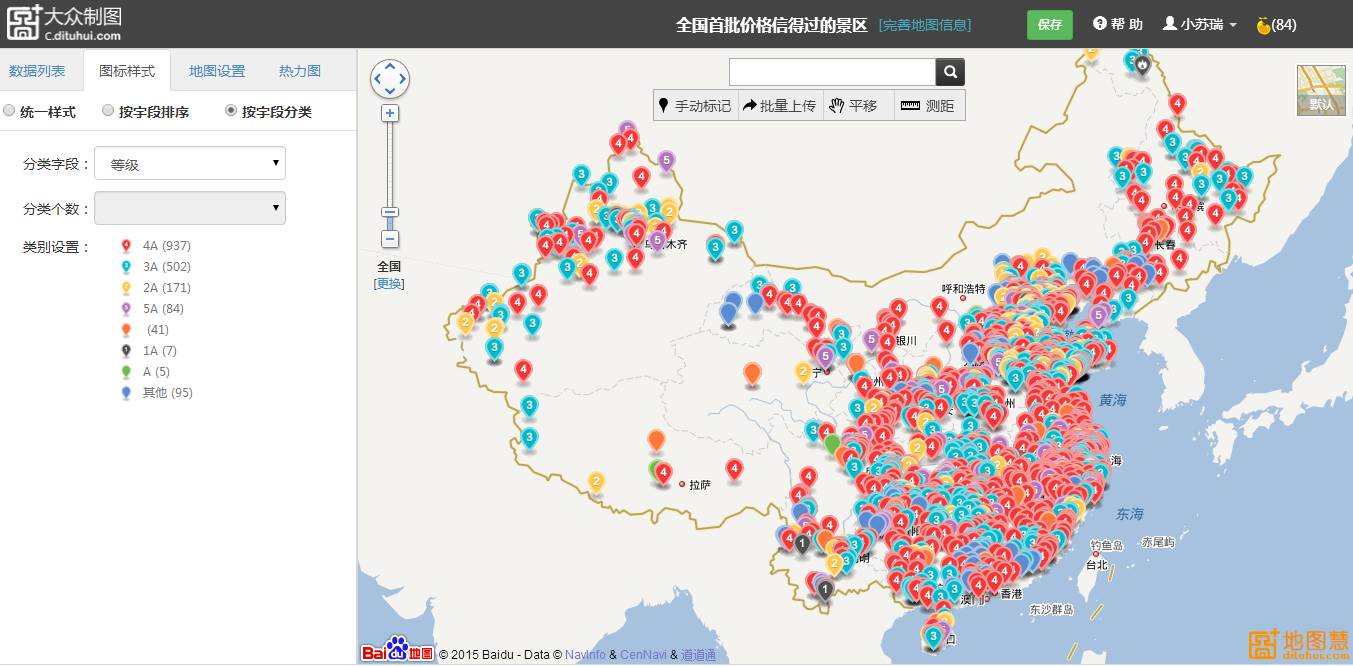Click the 2A (171) category label
This screenshot has height=667, width=1353.
(167, 288)
